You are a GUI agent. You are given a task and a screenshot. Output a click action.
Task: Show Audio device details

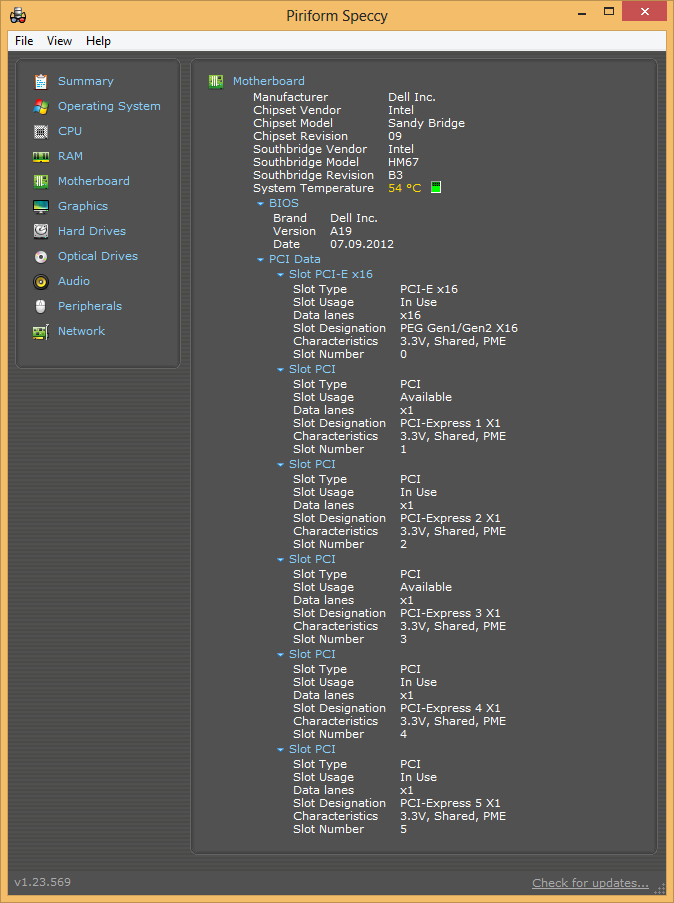click(74, 281)
